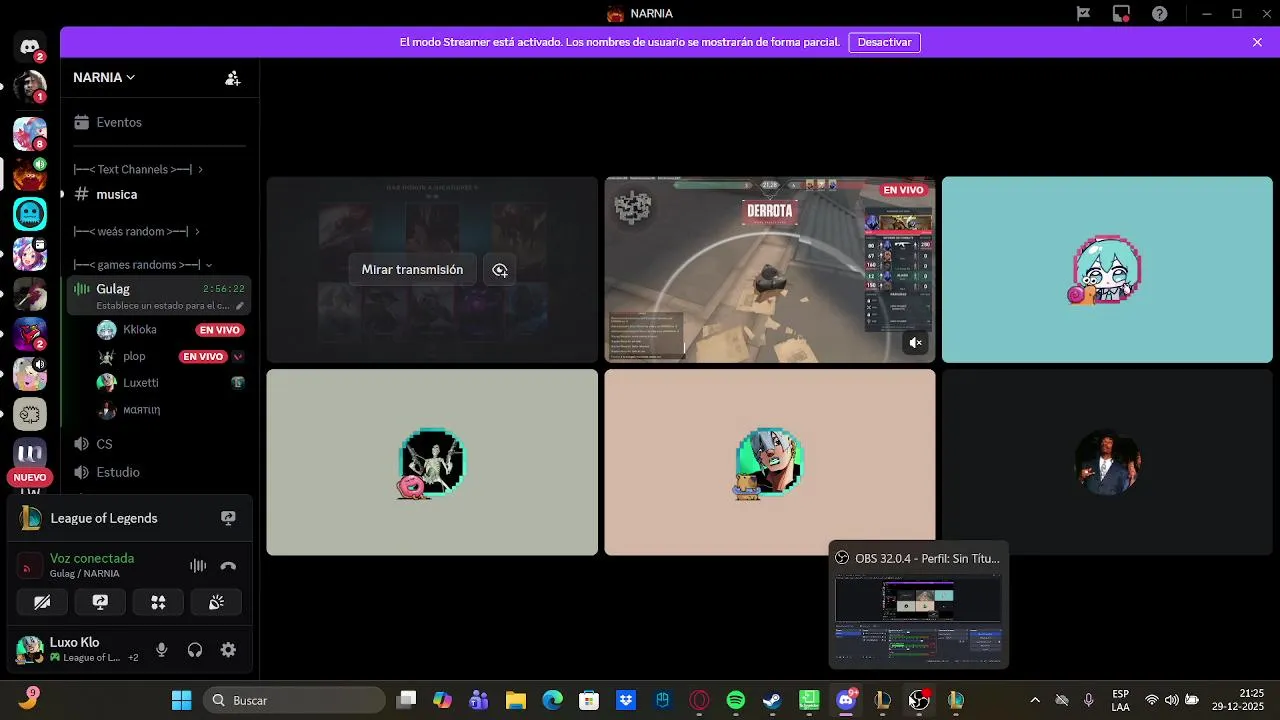Image resolution: width=1280 pixels, height=720 pixels.
Task: Open voice noise suppression waveform icon
Action: click(x=198, y=566)
